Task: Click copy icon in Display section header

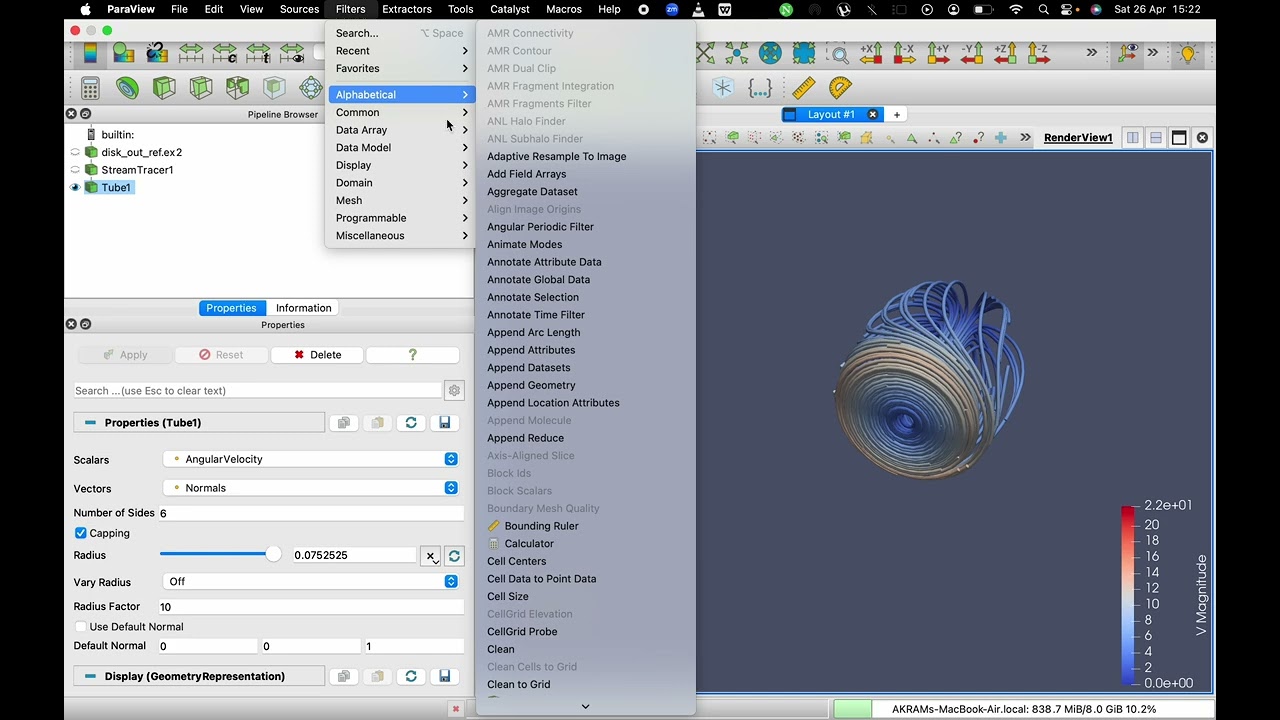Action: click(x=343, y=677)
